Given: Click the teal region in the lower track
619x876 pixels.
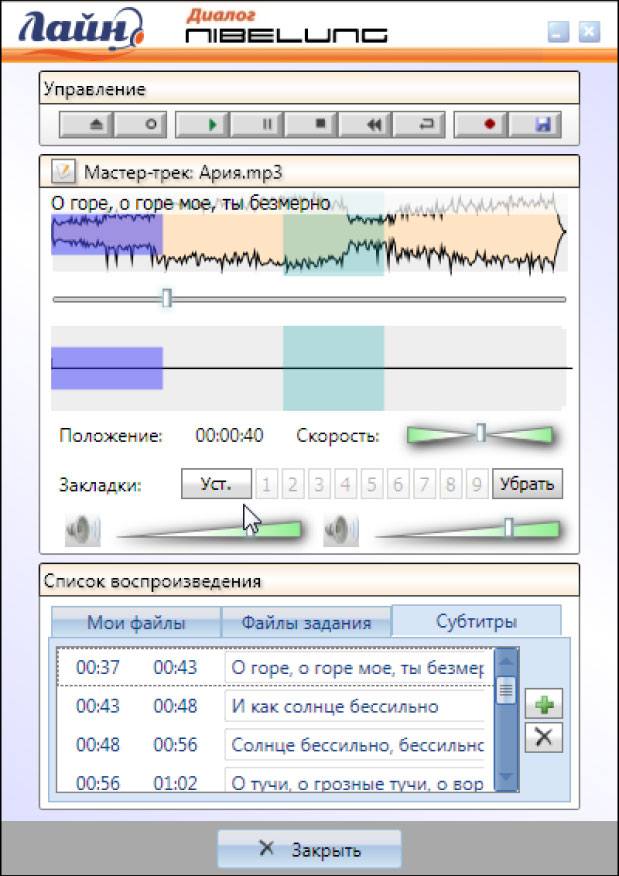Looking at the screenshot, I should (x=334, y=368).
